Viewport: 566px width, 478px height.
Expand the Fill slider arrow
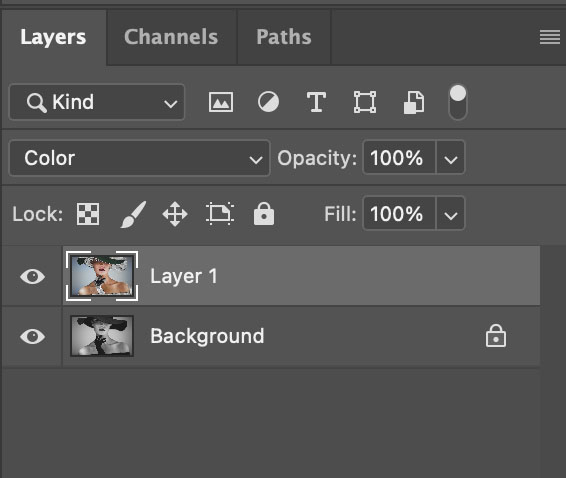pyautogui.click(x=450, y=214)
